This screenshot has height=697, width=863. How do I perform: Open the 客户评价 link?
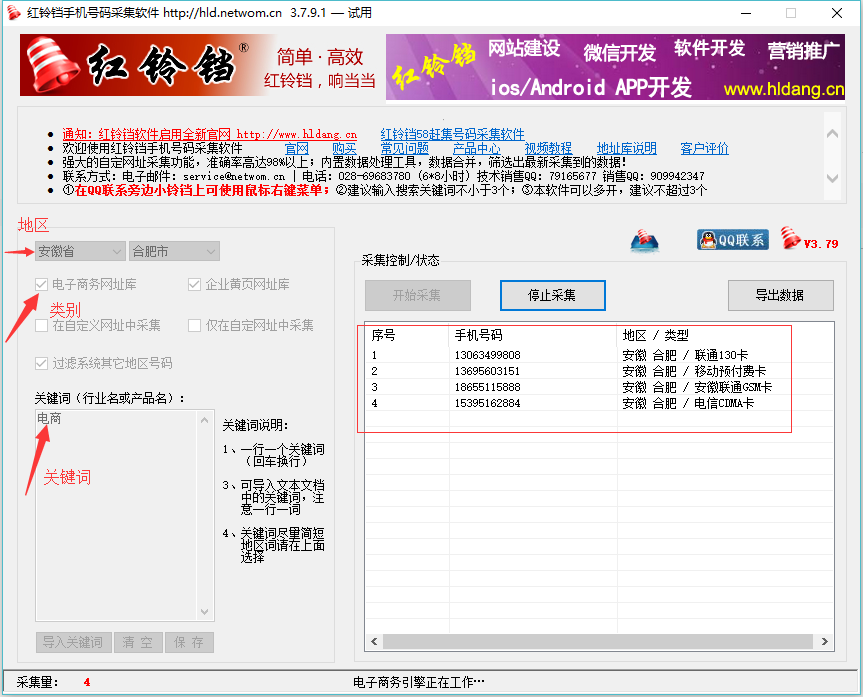coord(704,148)
